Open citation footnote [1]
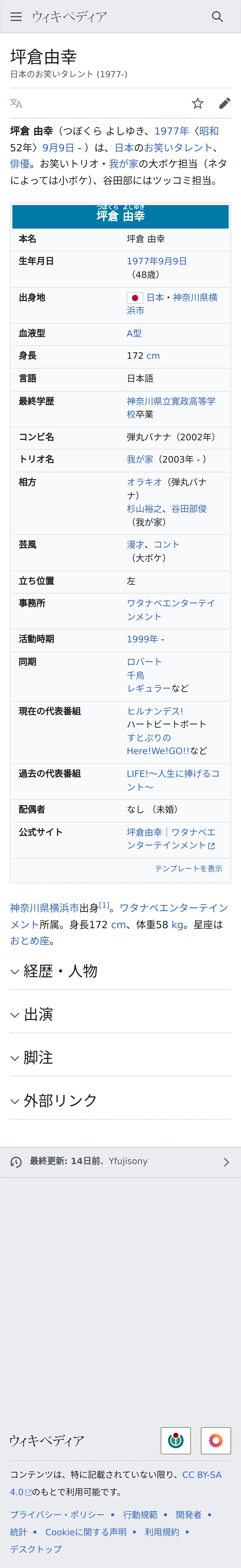This screenshot has width=241, height=1568. click(x=104, y=905)
